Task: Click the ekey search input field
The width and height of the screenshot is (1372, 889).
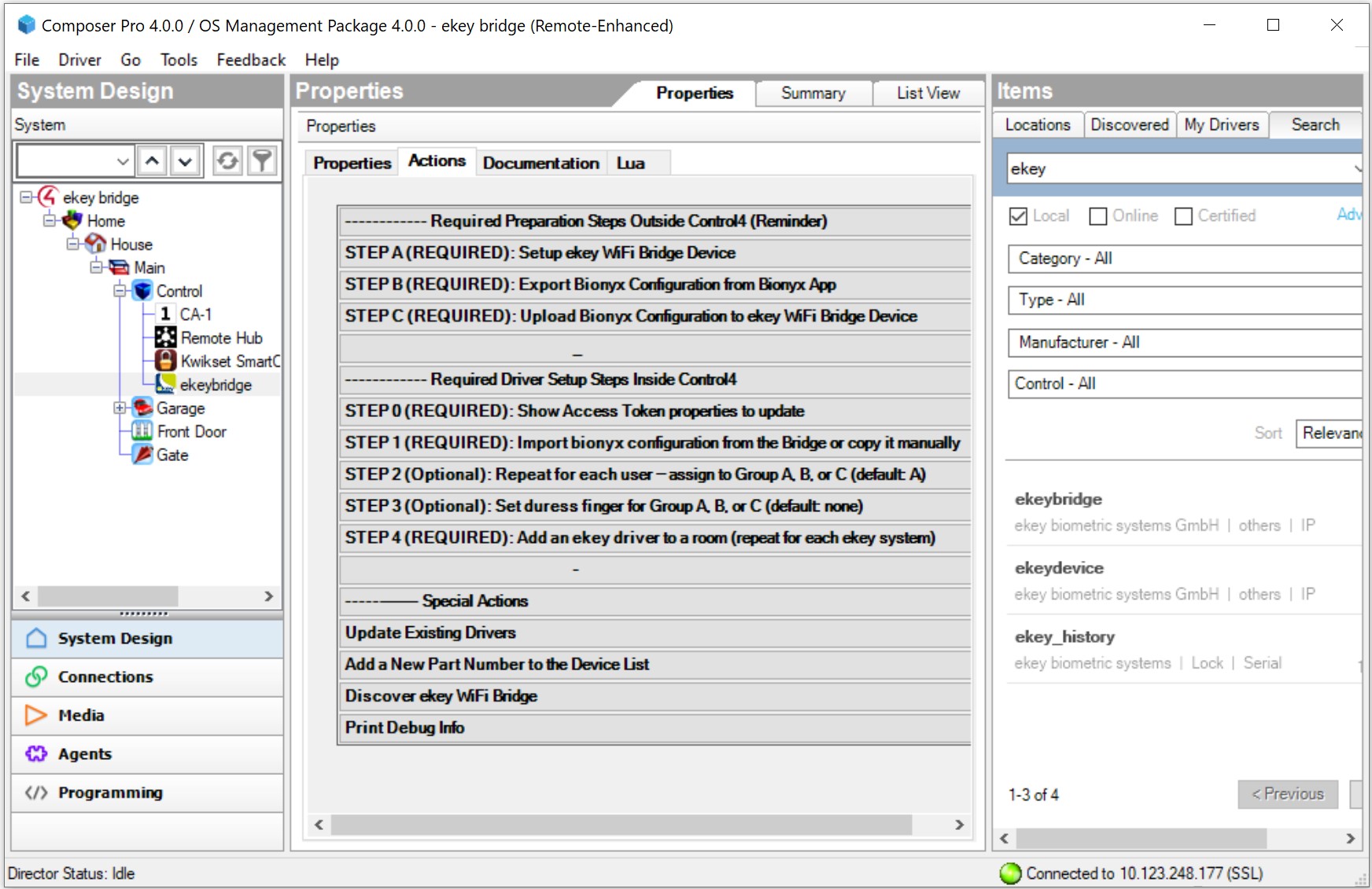Action: [1176, 168]
